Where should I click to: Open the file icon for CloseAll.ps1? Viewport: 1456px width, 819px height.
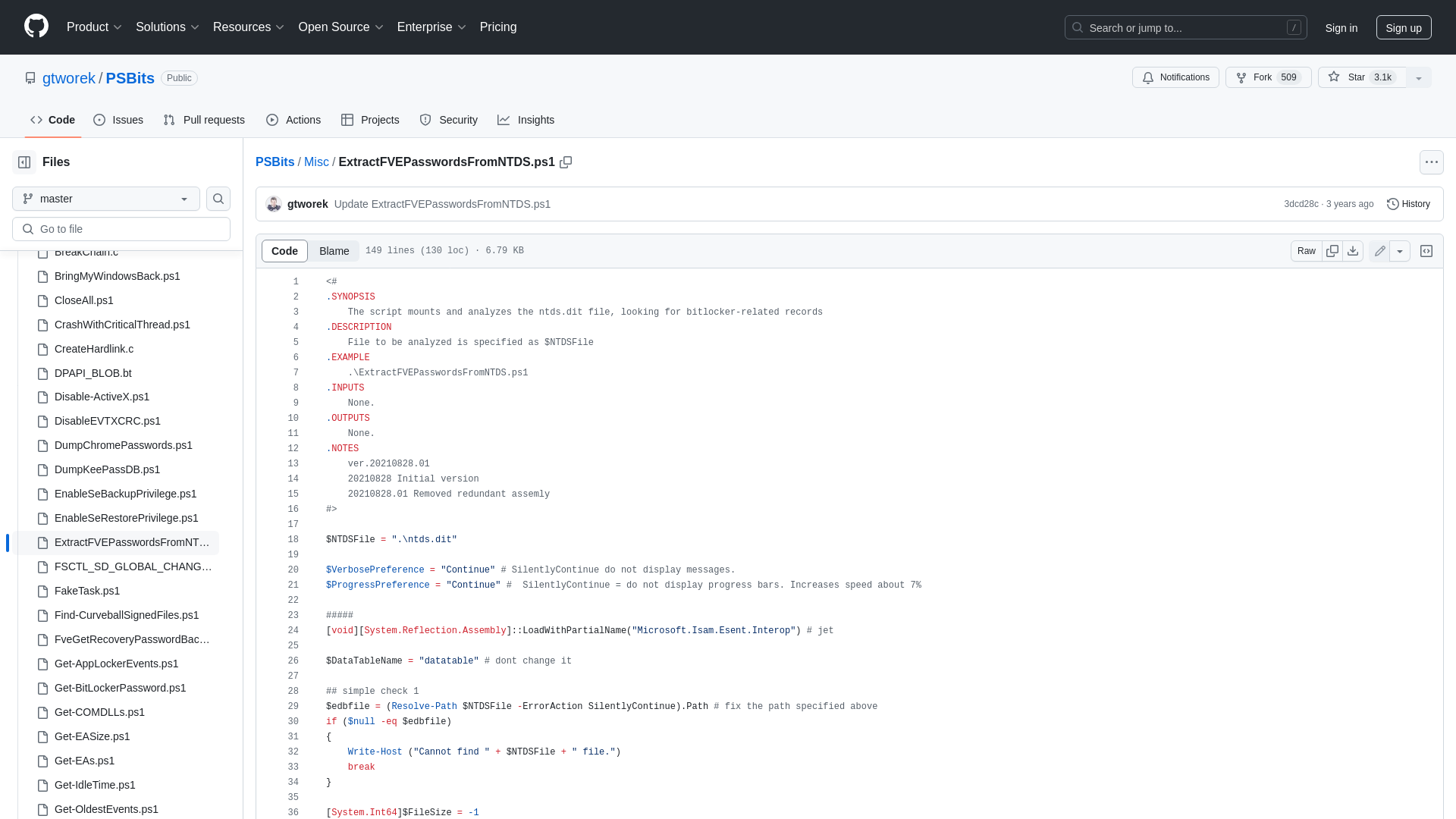point(43,300)
